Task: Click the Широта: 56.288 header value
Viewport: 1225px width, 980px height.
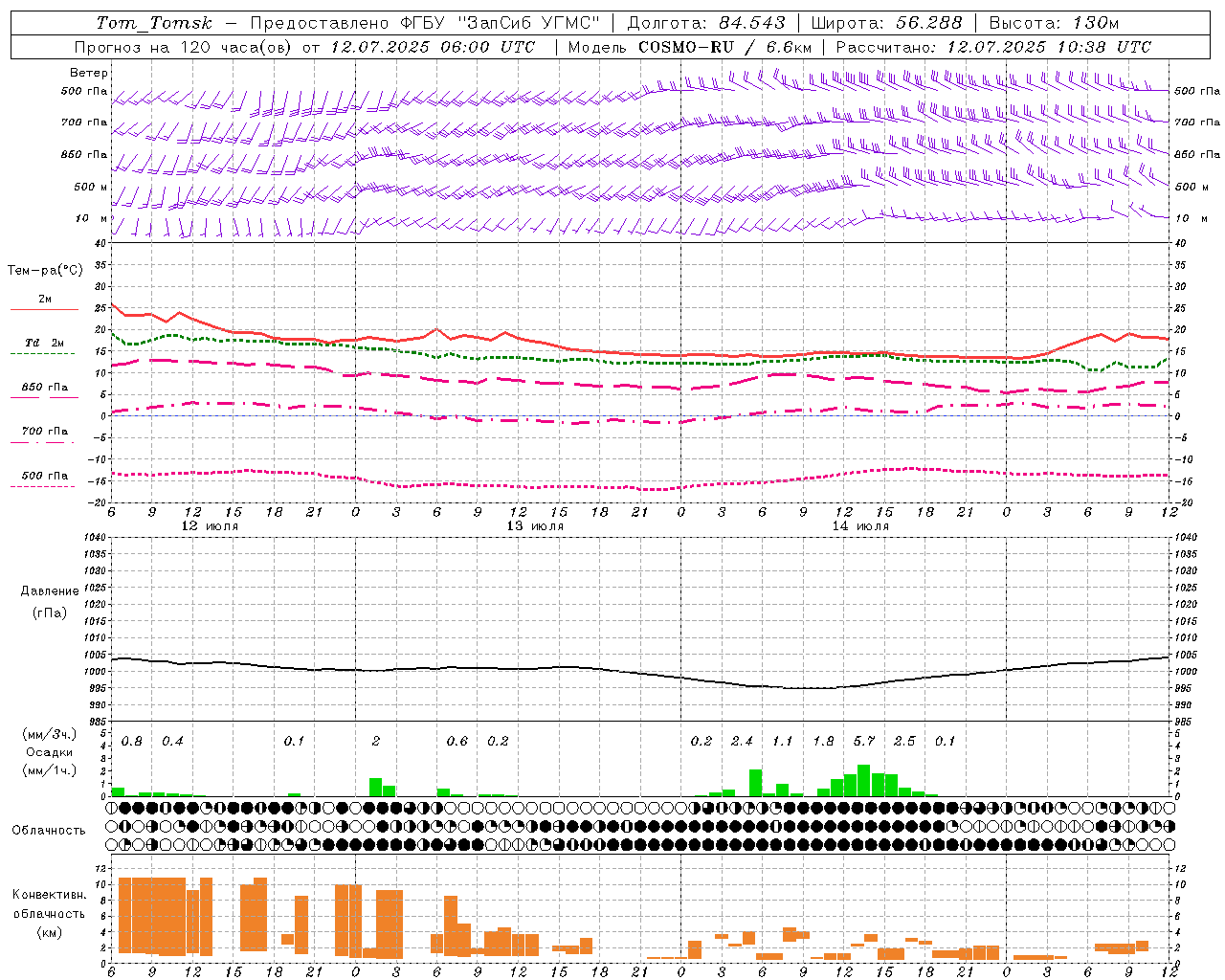Action: pos(887,23)
